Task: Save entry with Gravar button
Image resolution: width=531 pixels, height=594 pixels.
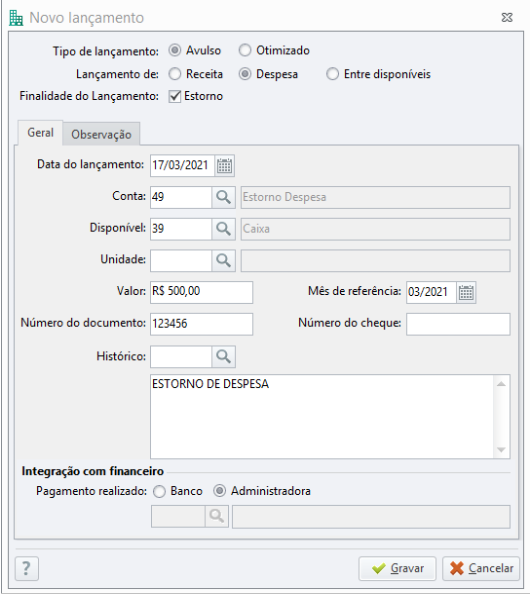Action: coord(398,568)
